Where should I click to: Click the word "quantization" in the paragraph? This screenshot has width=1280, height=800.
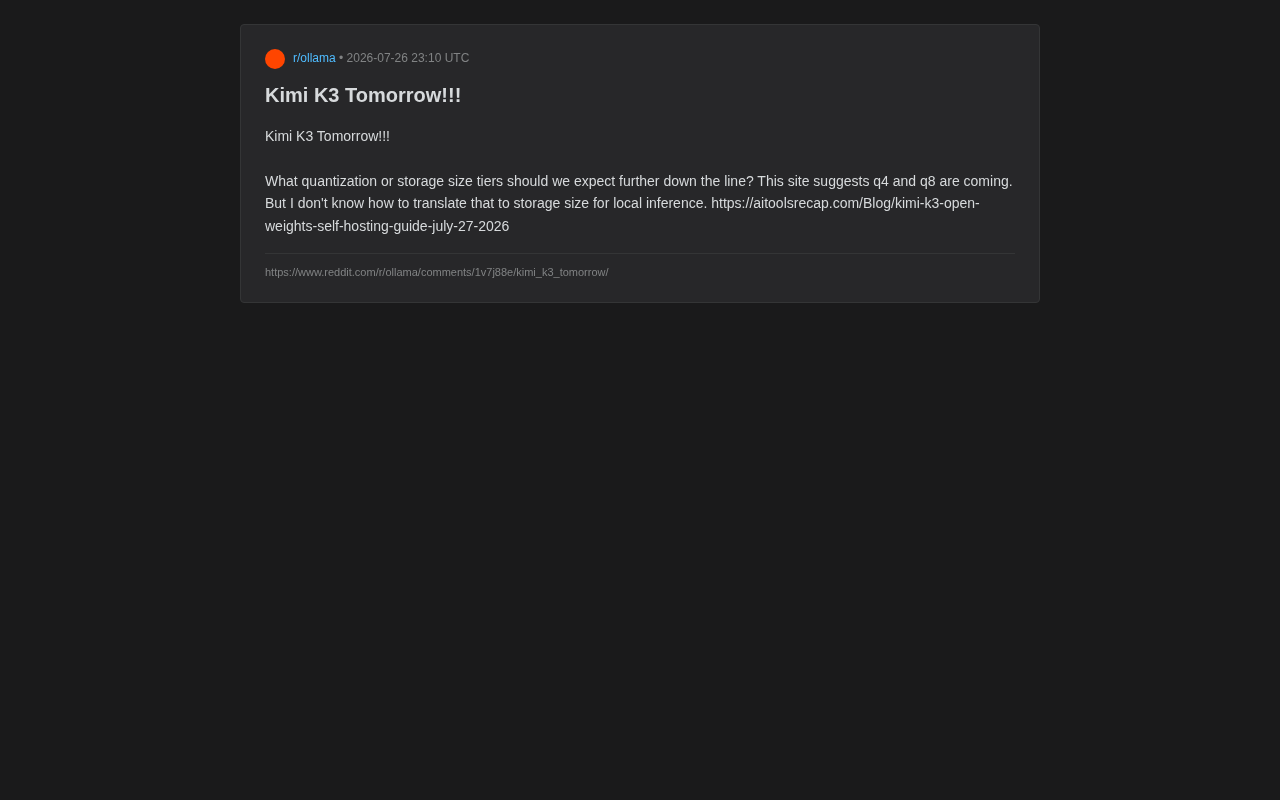339,181
